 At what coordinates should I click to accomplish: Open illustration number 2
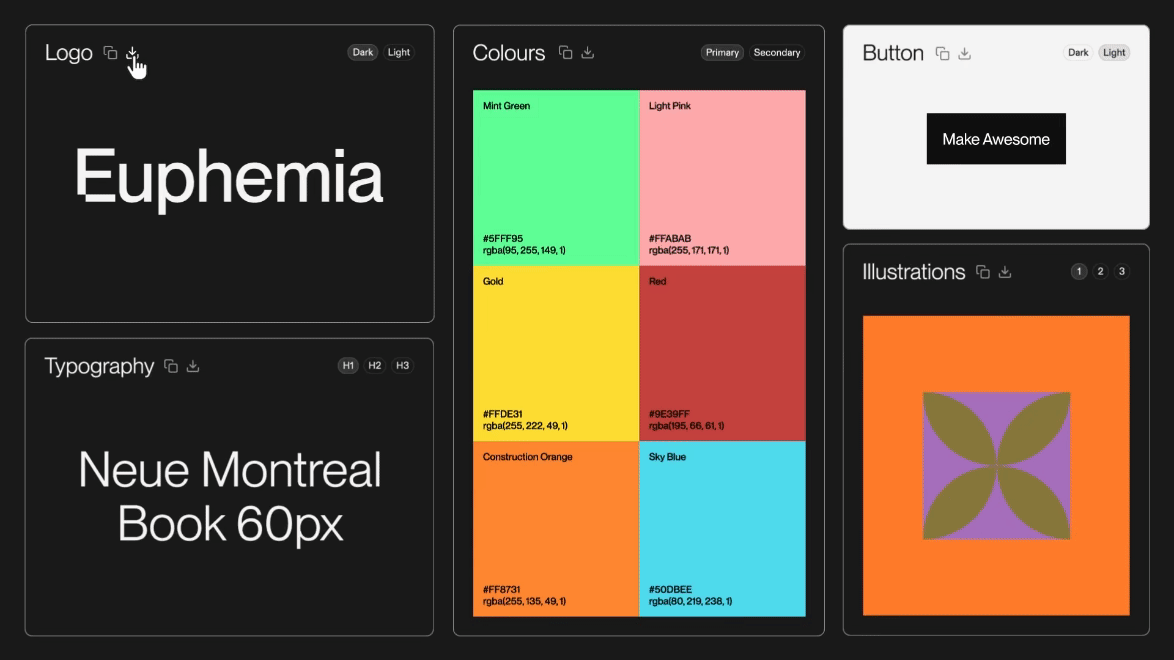click(1100, 272)
